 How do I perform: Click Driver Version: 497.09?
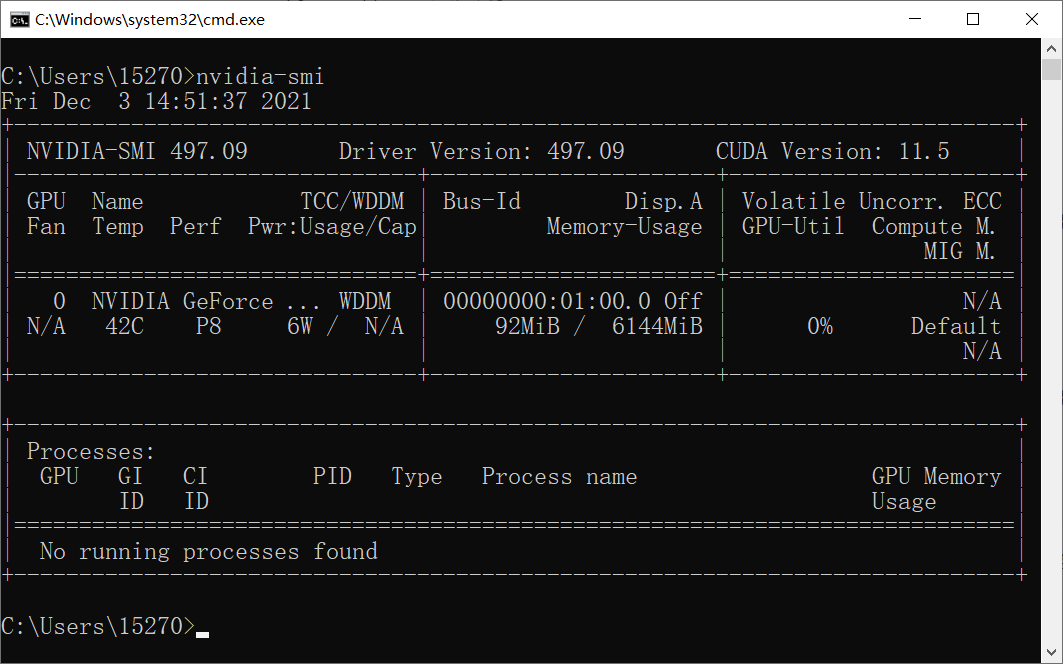pyautogui.click(x=481, y=151)
